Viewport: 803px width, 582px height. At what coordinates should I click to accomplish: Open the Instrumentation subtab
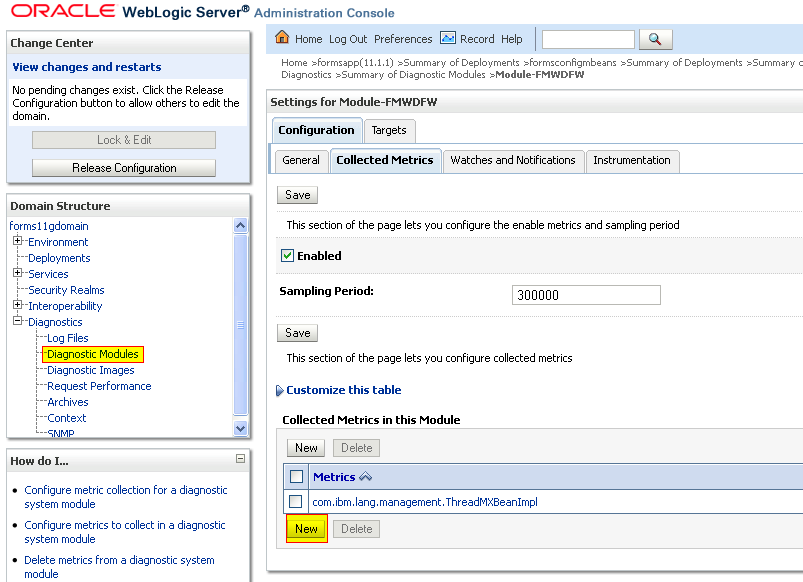point(632,160)
